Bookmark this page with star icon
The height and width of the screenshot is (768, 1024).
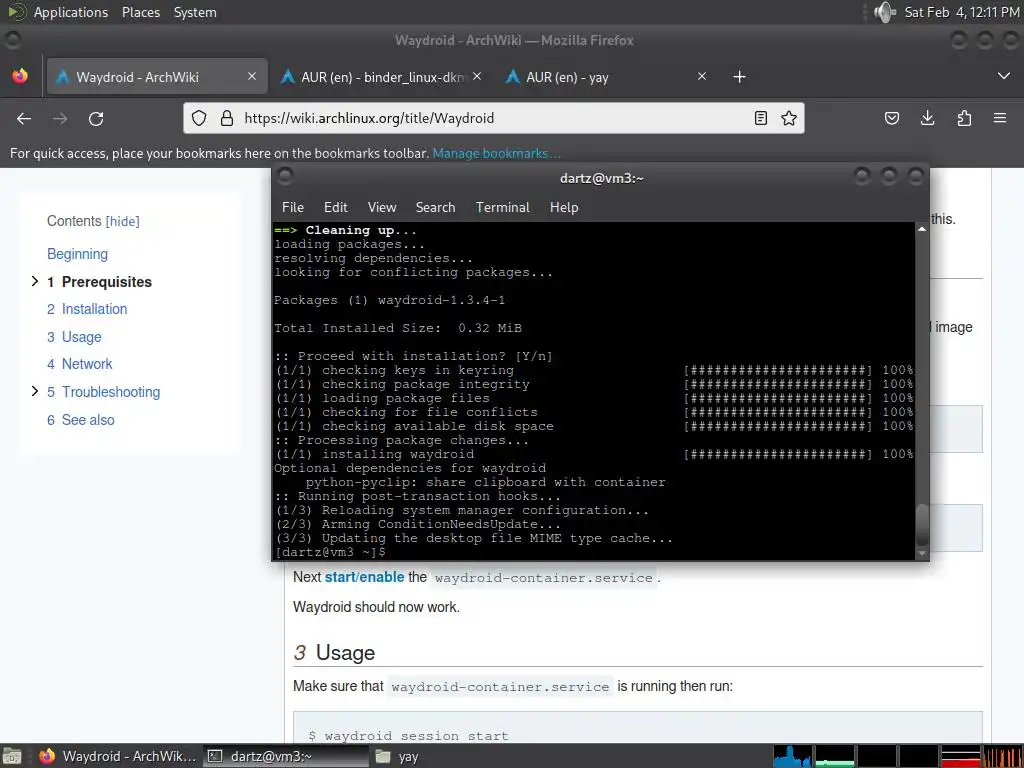789,118
